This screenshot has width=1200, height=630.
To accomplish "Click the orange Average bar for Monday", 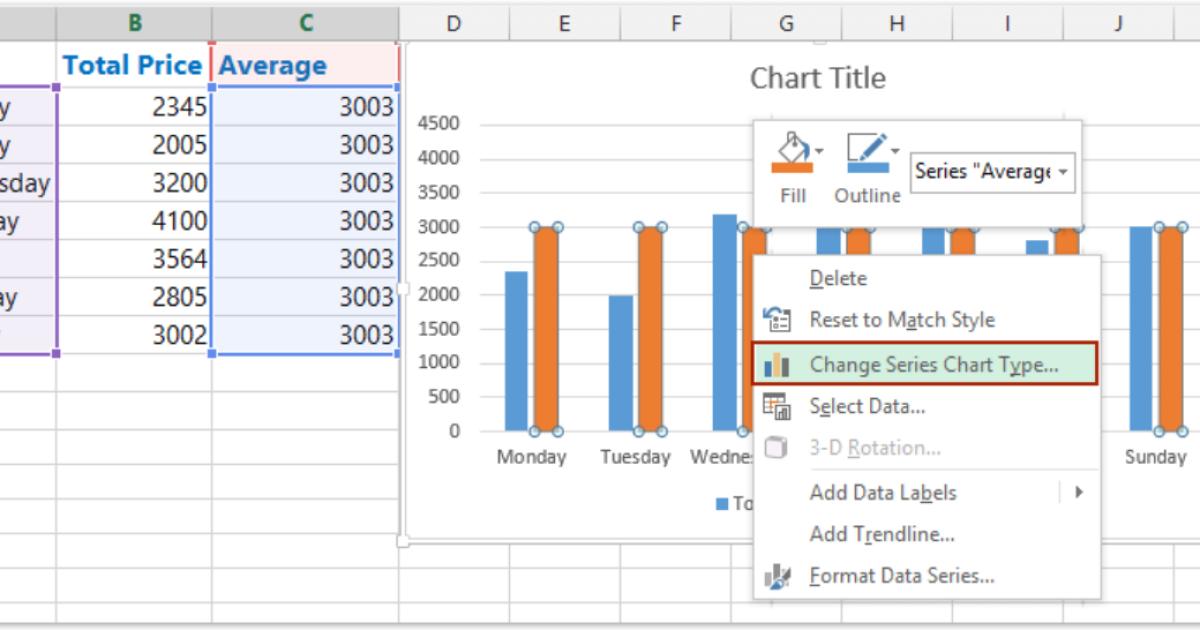I will [x=546, y=329].
